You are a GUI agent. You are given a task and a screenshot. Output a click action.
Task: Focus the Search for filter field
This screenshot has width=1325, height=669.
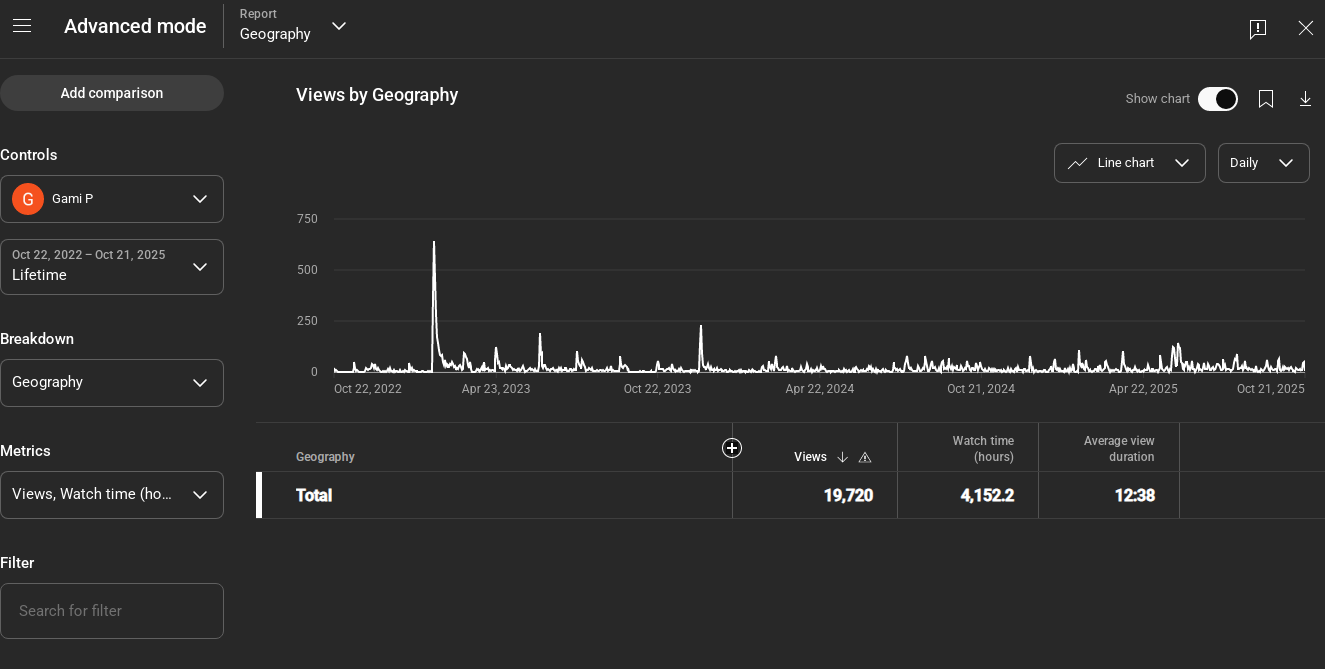[x=112, y=611]
